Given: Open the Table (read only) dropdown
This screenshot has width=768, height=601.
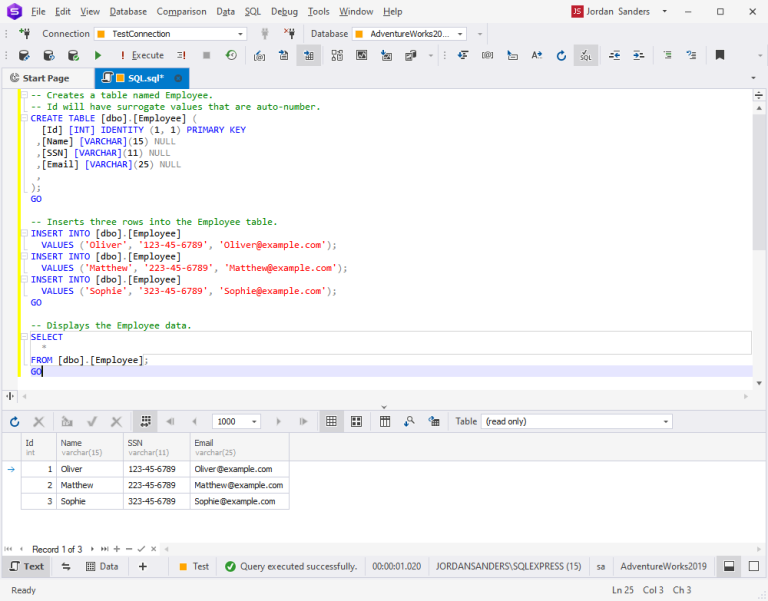Looking at the screenshot, I should pos(575,422).
